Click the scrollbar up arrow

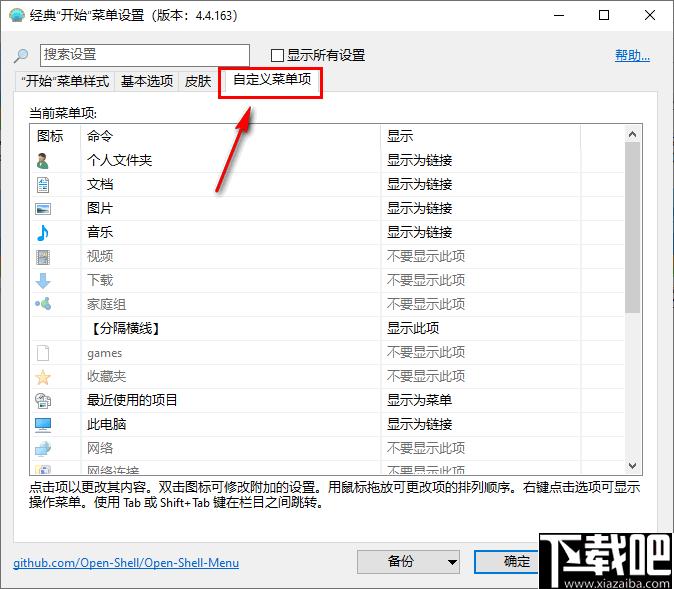coord(632,135)
